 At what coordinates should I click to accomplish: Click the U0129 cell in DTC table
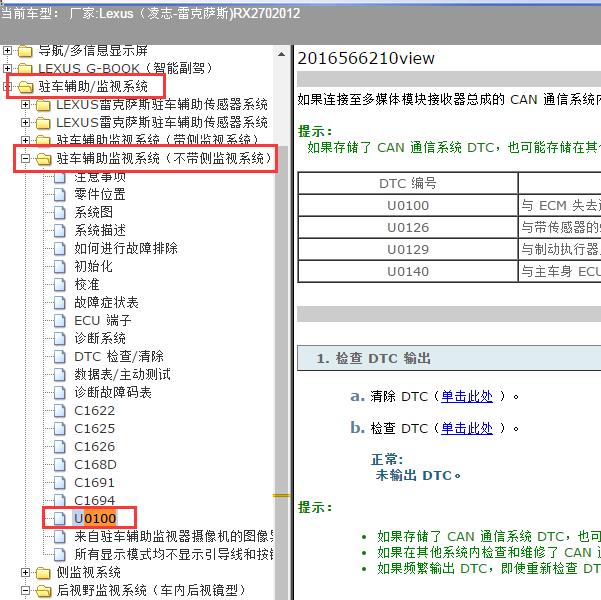click(x=408, y=250)
